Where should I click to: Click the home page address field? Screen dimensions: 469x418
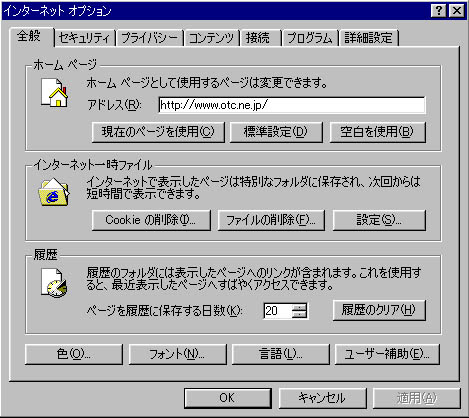coord(292,105)
